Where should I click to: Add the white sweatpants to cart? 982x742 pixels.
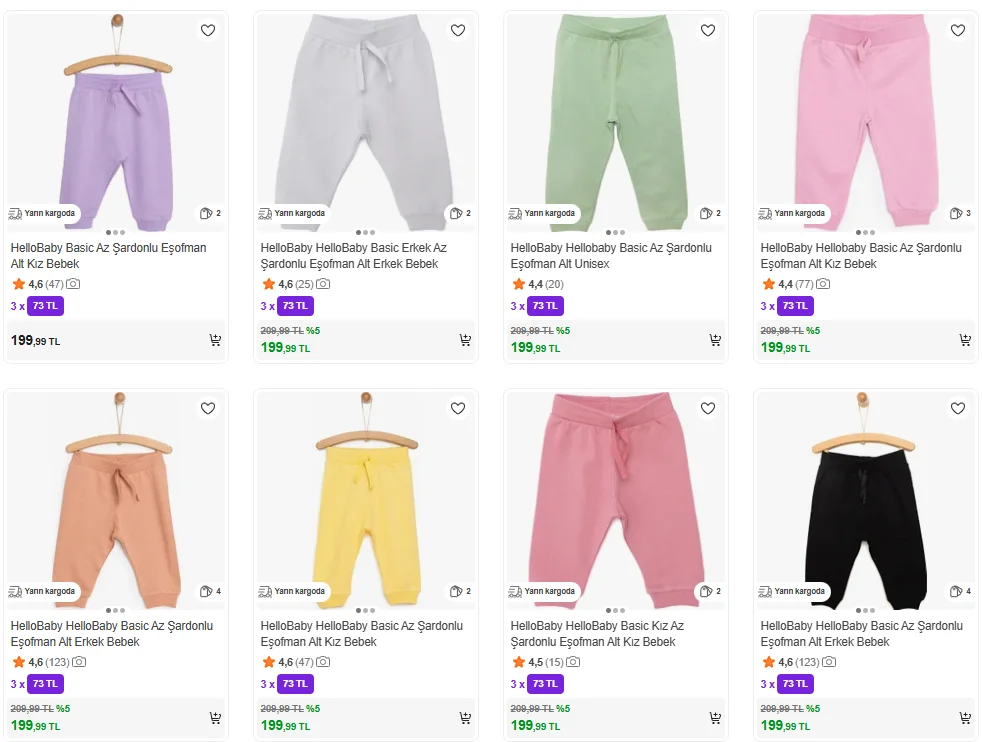(x=465, y=340)
